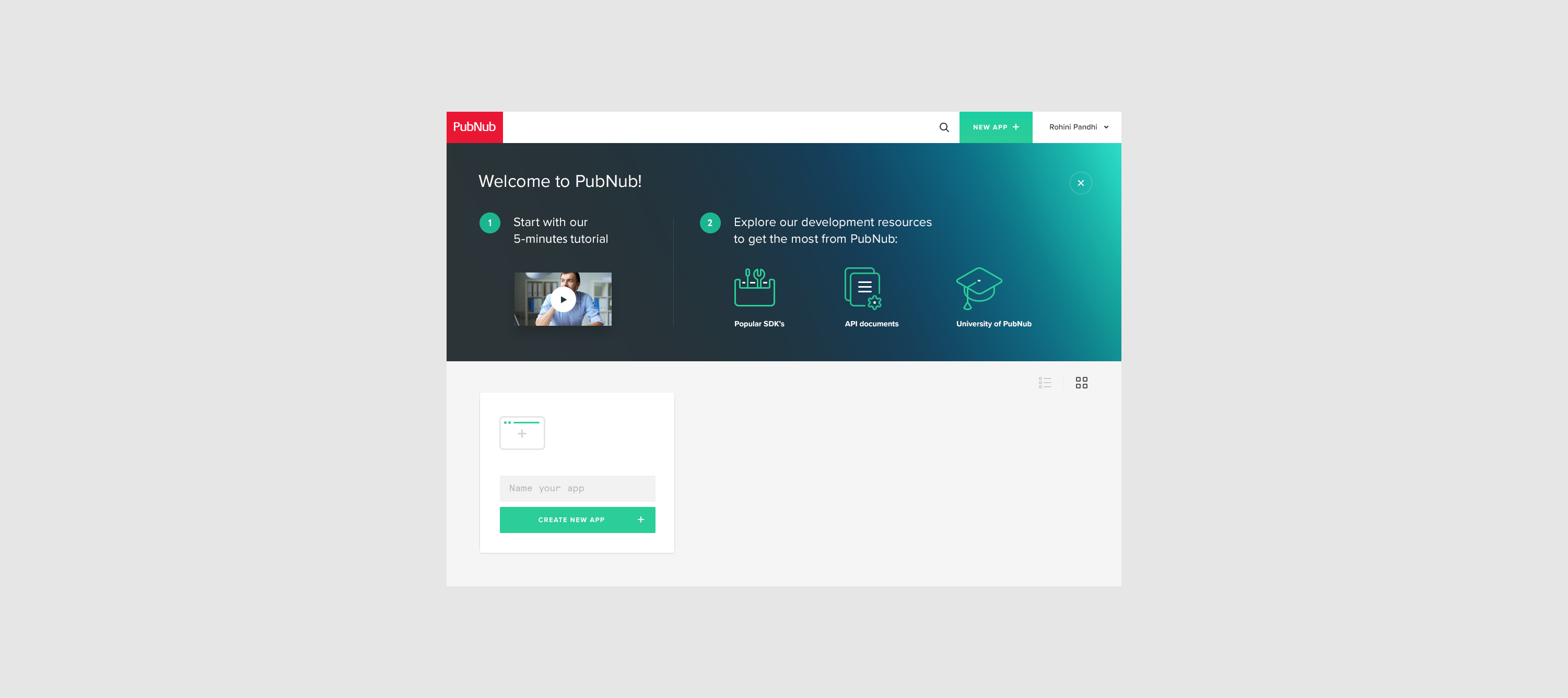Viewport: 1568px width, 698px height.
Task: Click the plus icon on Create New App
Action: [640, 519]
